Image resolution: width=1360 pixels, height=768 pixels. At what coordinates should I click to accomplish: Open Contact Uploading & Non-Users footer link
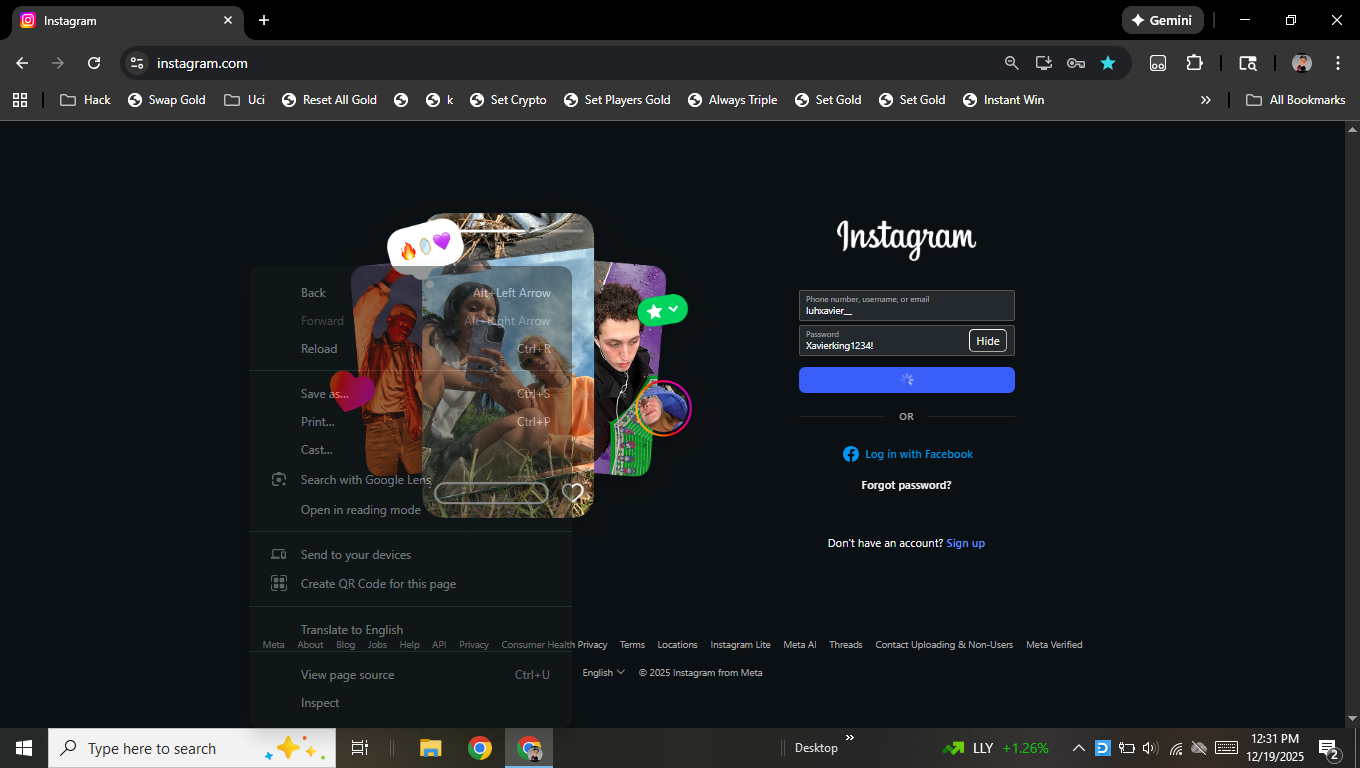(944, 645)
